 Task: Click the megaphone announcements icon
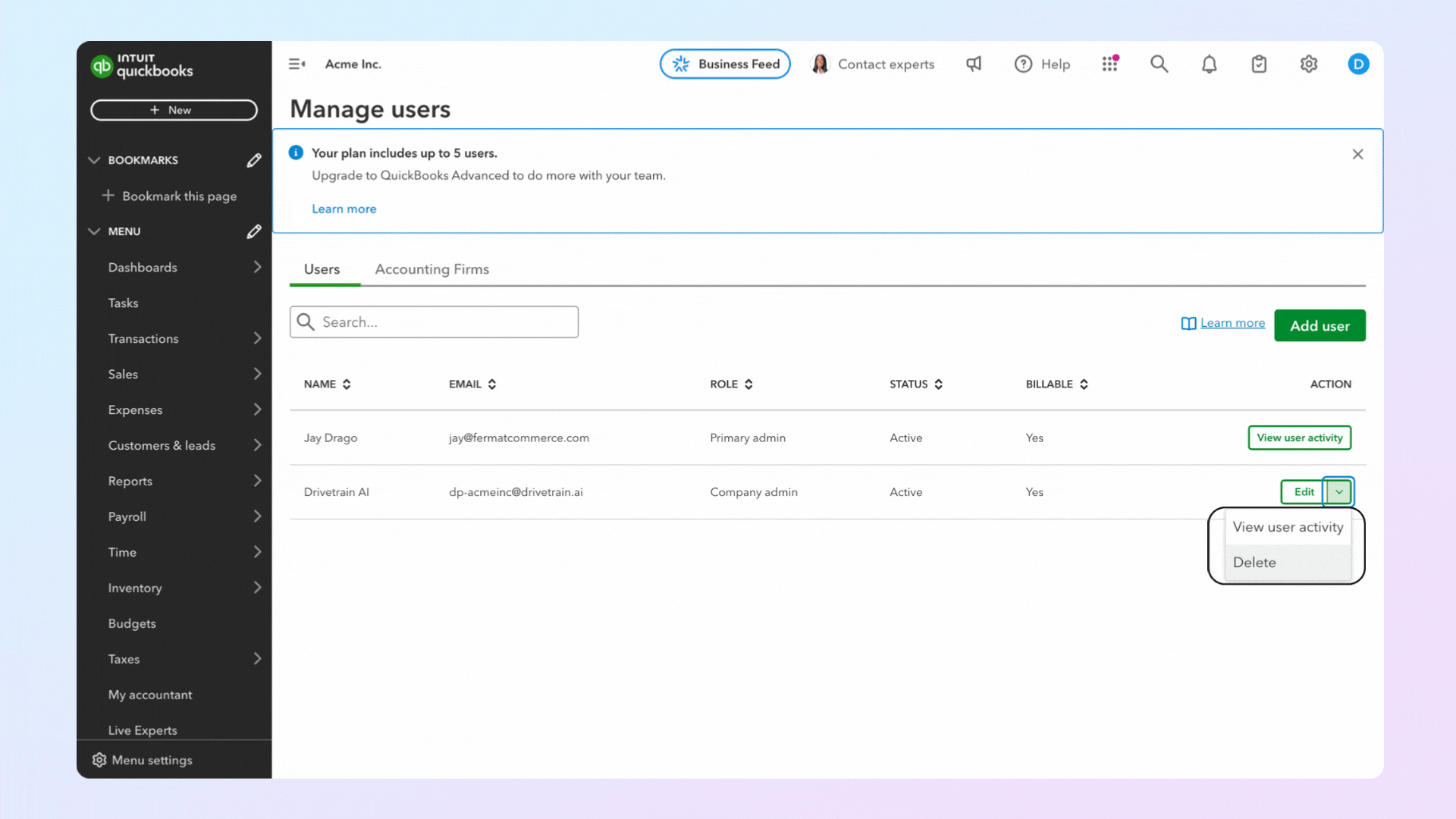tap(974, 64)
